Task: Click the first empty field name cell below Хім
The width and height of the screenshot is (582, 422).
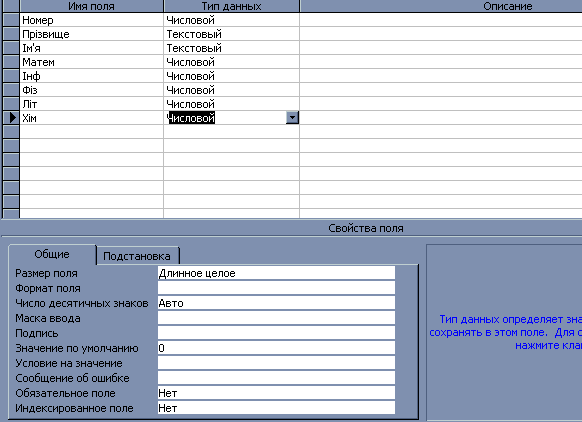Action: coord(91,132)
